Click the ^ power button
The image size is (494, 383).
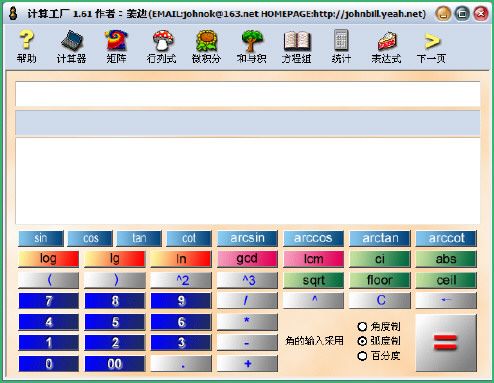pos(313,301)
